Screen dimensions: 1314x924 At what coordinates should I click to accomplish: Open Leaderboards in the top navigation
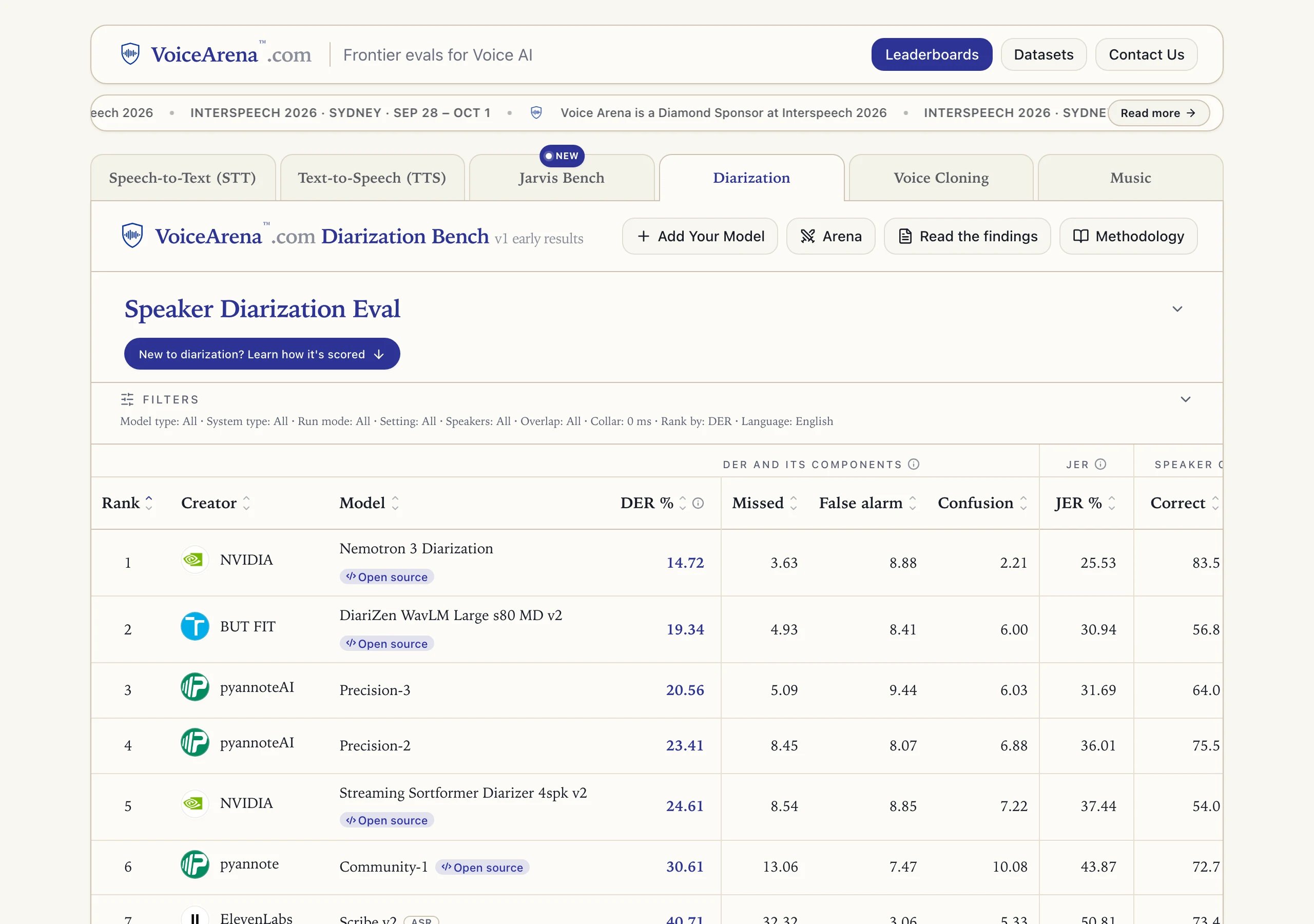tap(932, 54)
